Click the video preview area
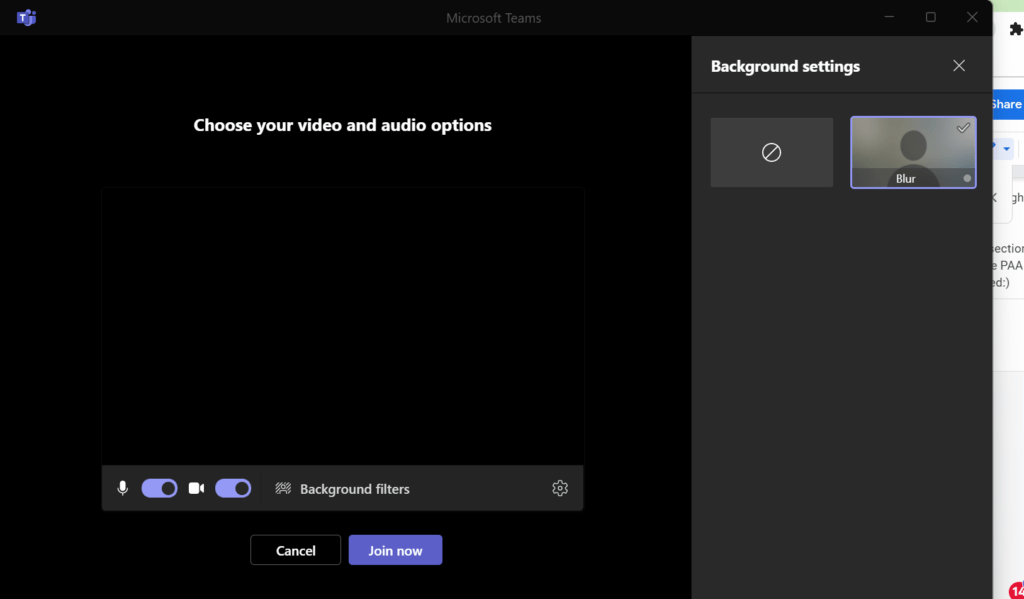This screenshot has height=599, width=1024. point(343,325)
